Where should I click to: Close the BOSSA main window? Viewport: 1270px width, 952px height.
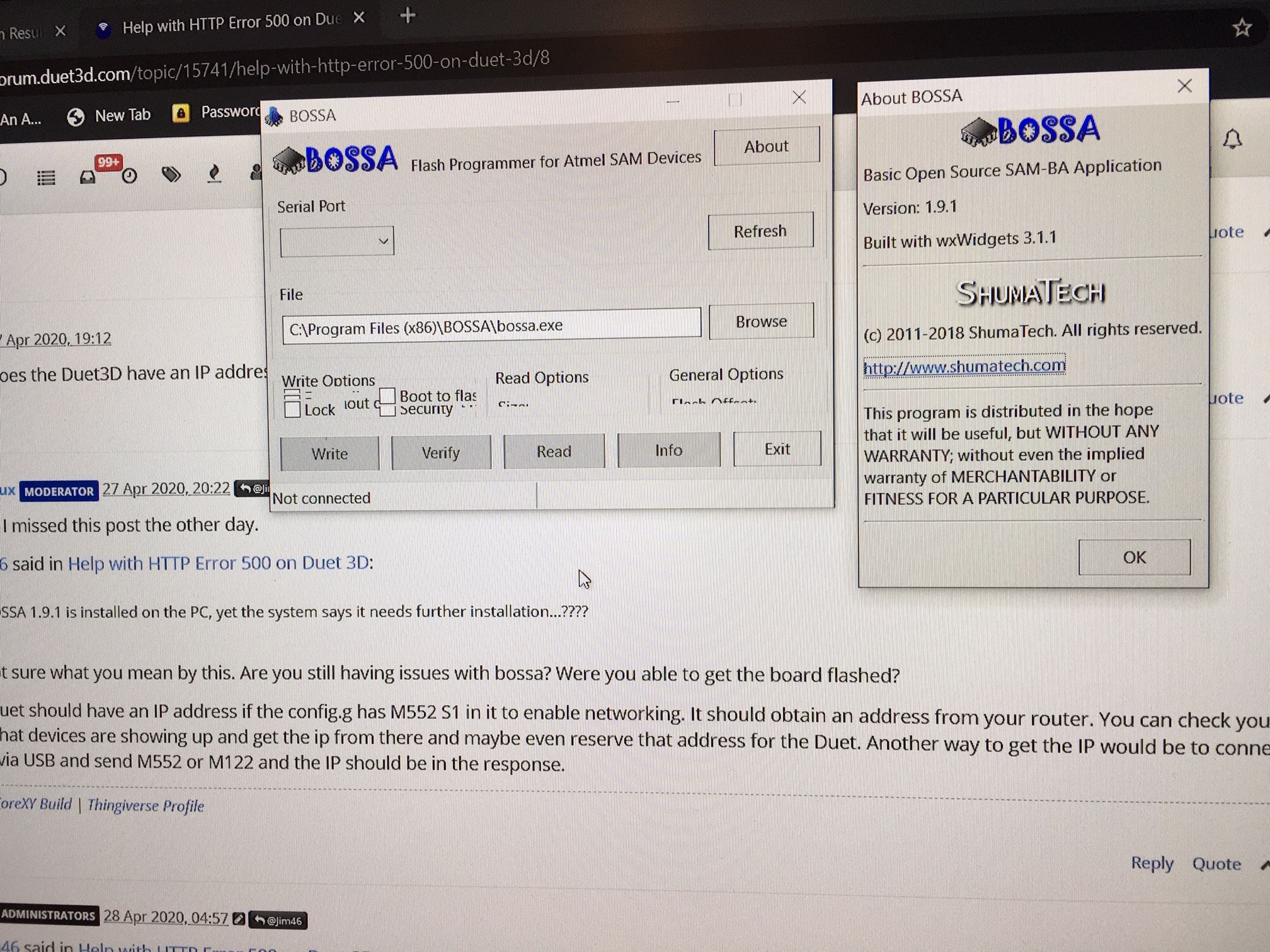coord(799,97)
